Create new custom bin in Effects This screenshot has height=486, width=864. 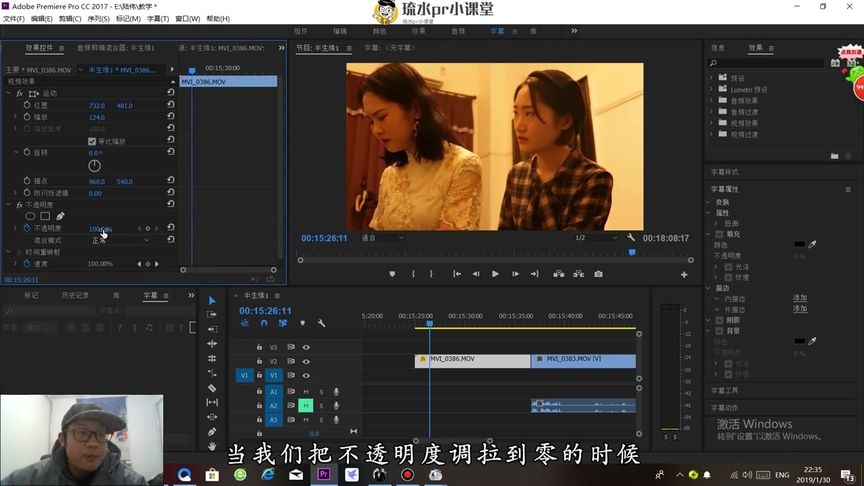(835, 156)
